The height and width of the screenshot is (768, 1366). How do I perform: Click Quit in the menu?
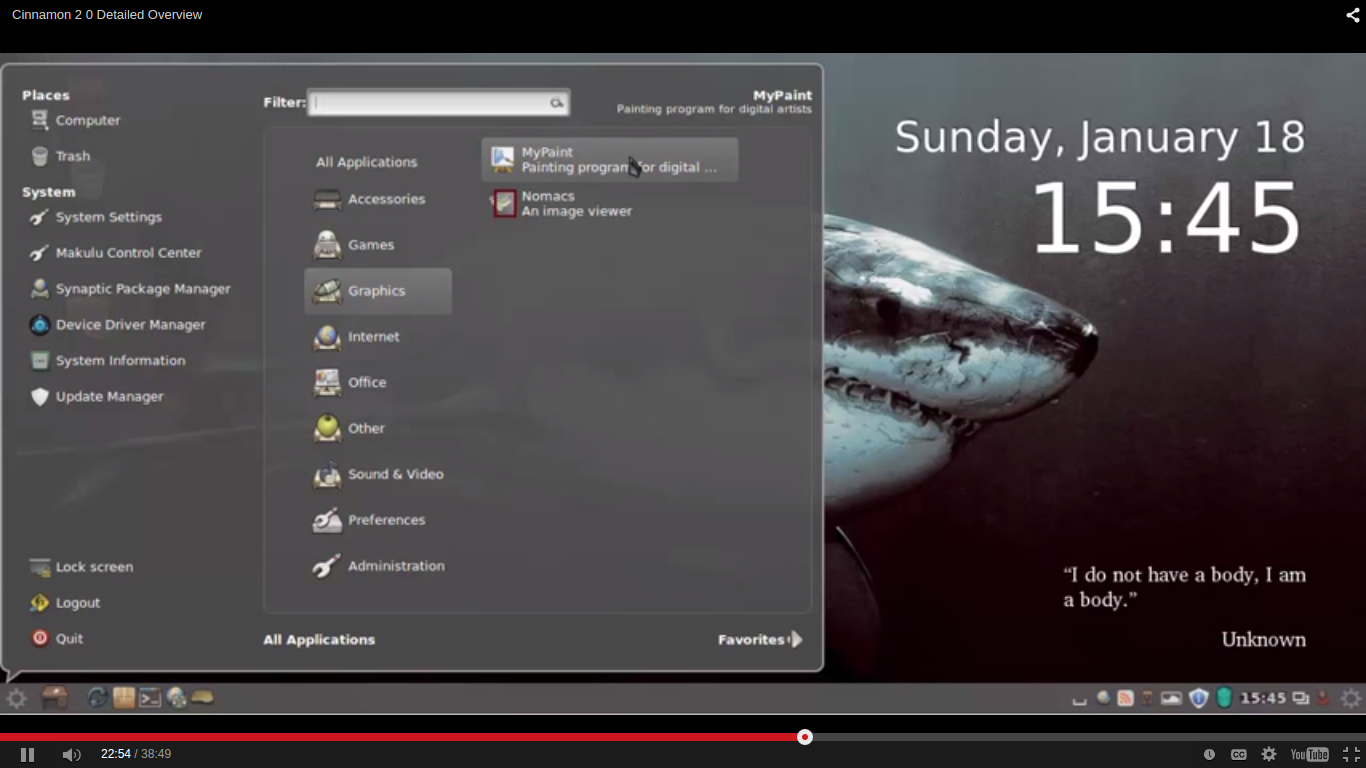click(69, 639)
